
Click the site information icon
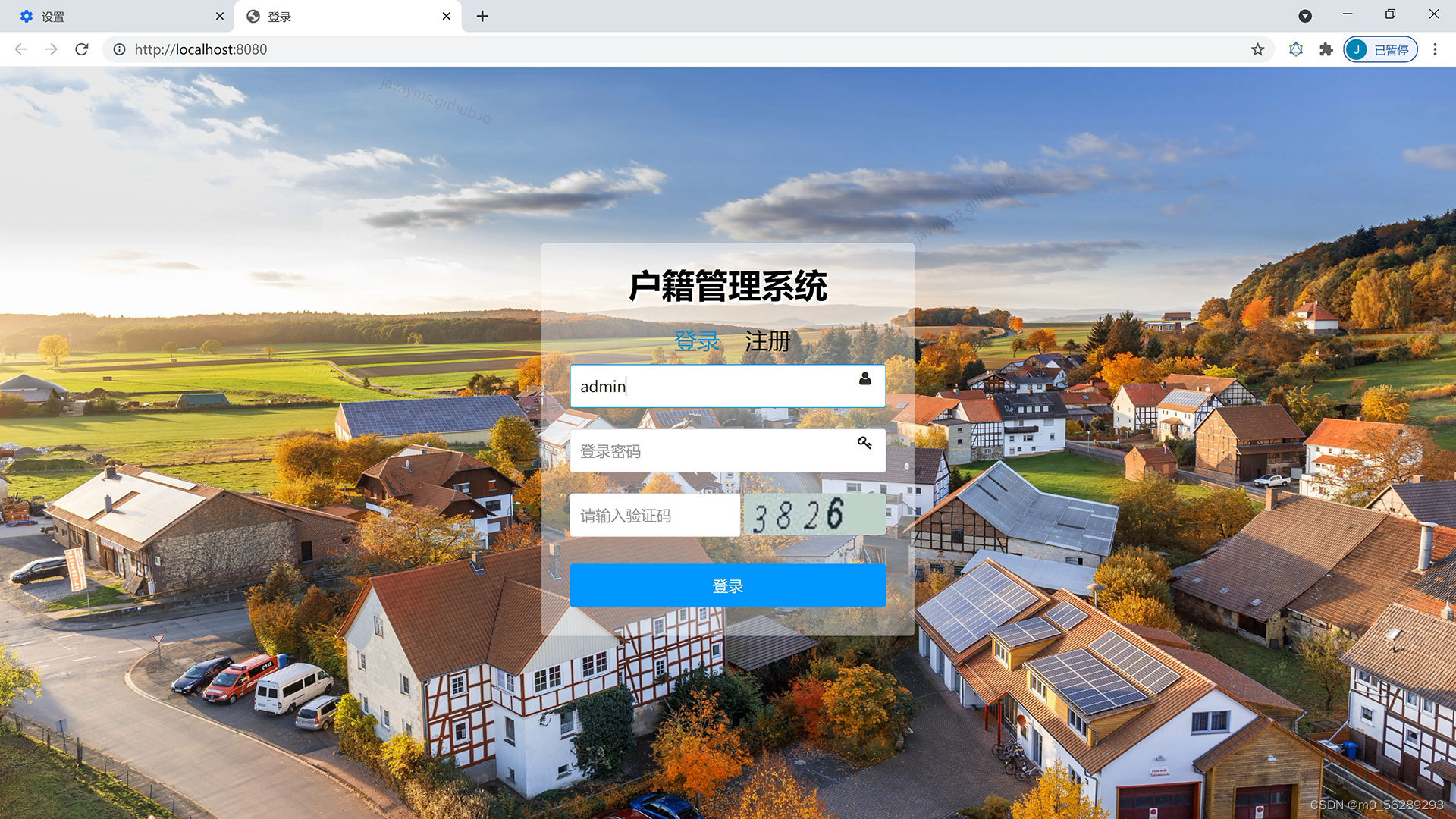119,49
